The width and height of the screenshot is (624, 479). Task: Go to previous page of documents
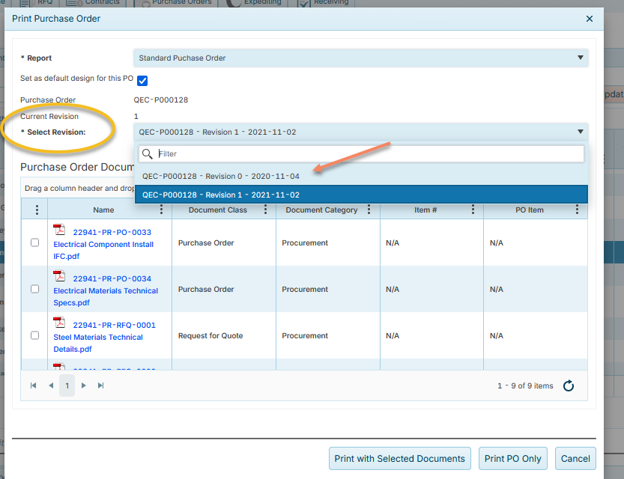pyautogui.click(x=51, y=385)
